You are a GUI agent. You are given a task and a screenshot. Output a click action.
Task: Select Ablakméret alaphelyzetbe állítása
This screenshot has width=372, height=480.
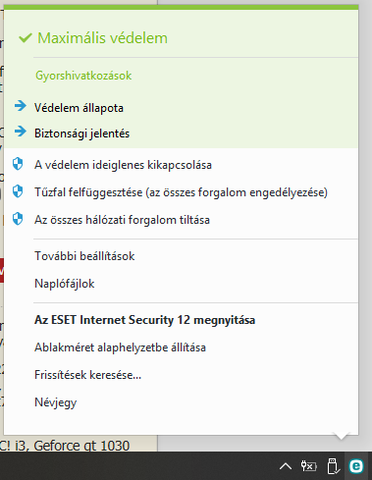120,347
